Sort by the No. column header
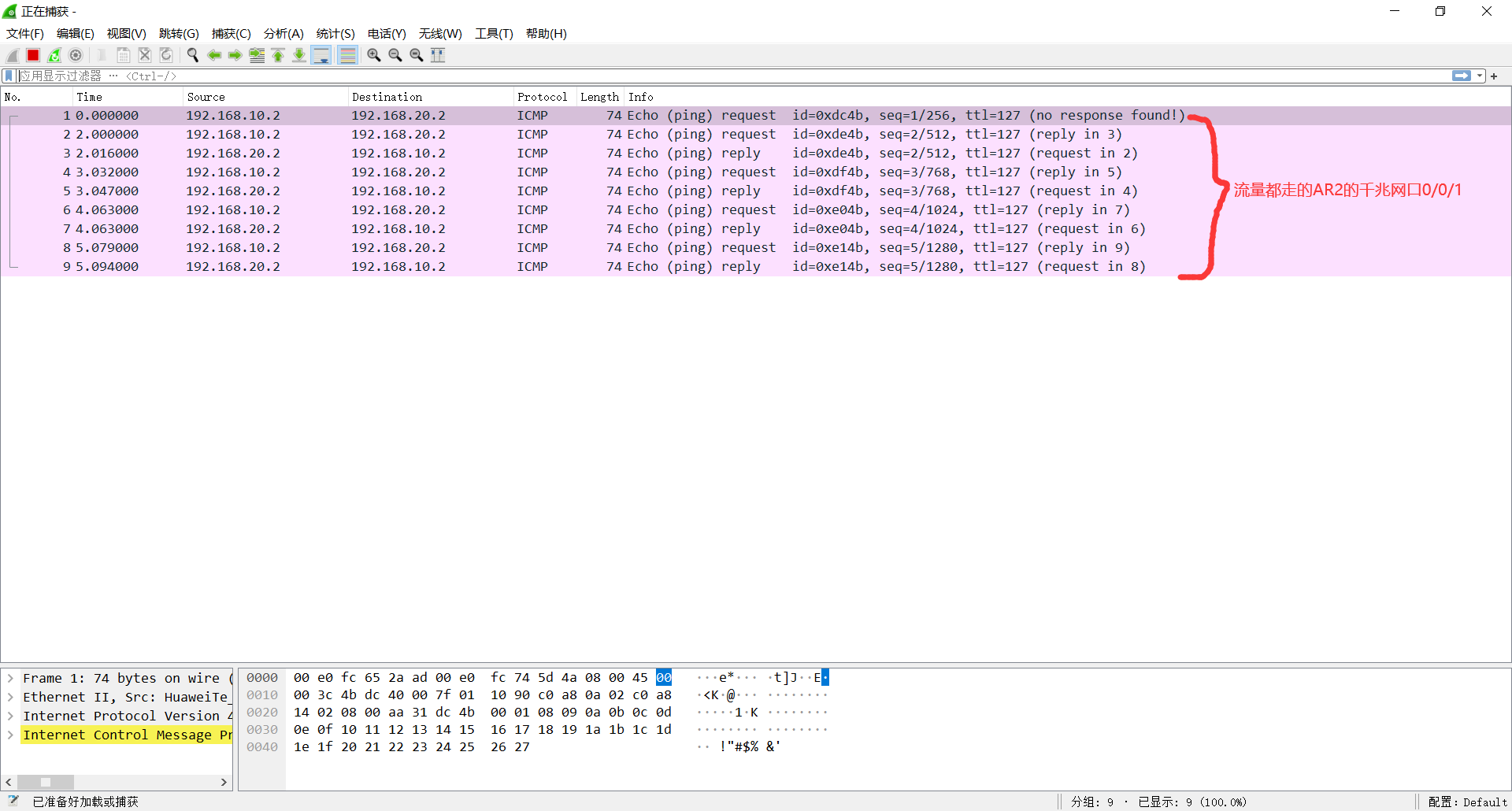Screen dimensions: 1512x811 point(36,97)
